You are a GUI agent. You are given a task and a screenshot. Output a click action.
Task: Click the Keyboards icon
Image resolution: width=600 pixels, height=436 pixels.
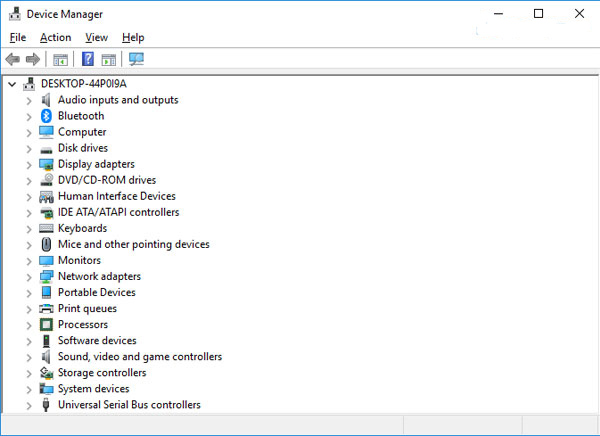(x=46, y=229)
